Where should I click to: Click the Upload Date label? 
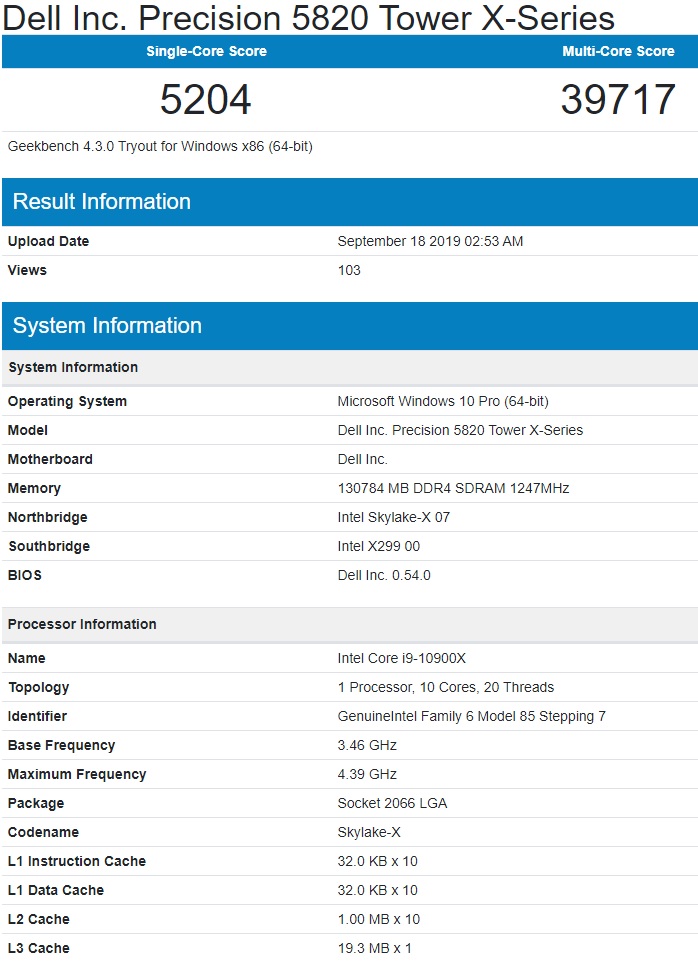pyautogui.click(x=48, y=241)
